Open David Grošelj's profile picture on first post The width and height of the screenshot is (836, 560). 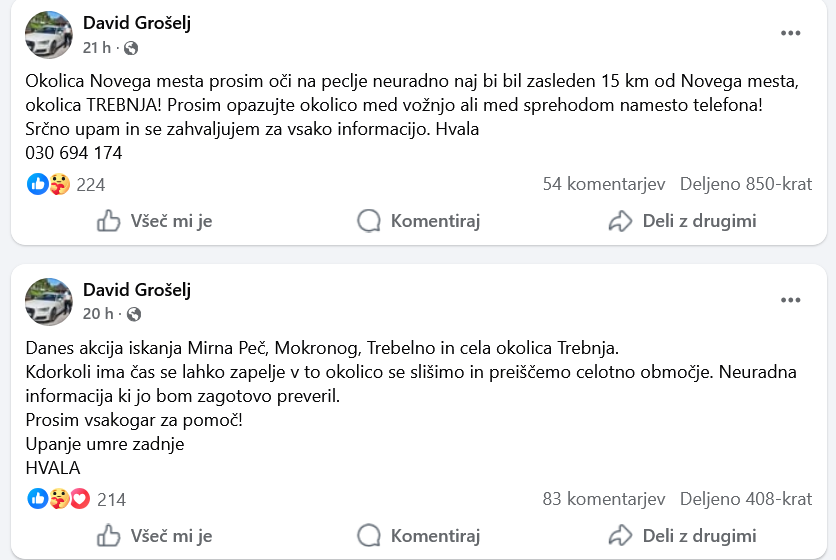[48, 35]
